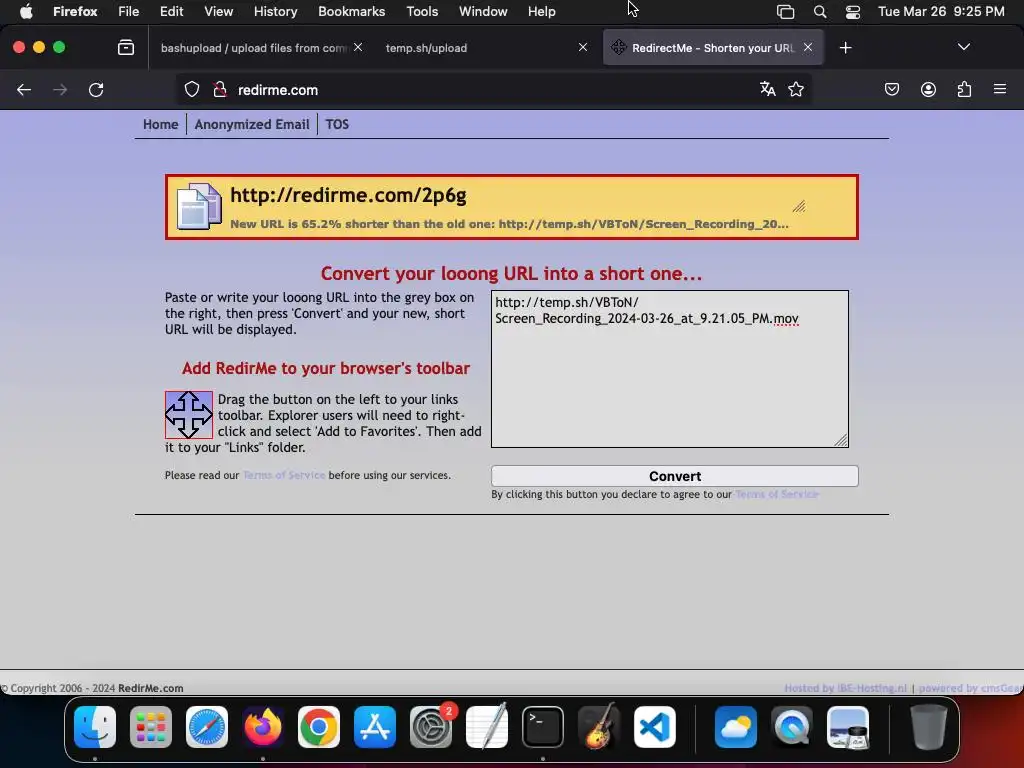
Task: Close the temp.sh/upload tab
Action: coord(583,47)
